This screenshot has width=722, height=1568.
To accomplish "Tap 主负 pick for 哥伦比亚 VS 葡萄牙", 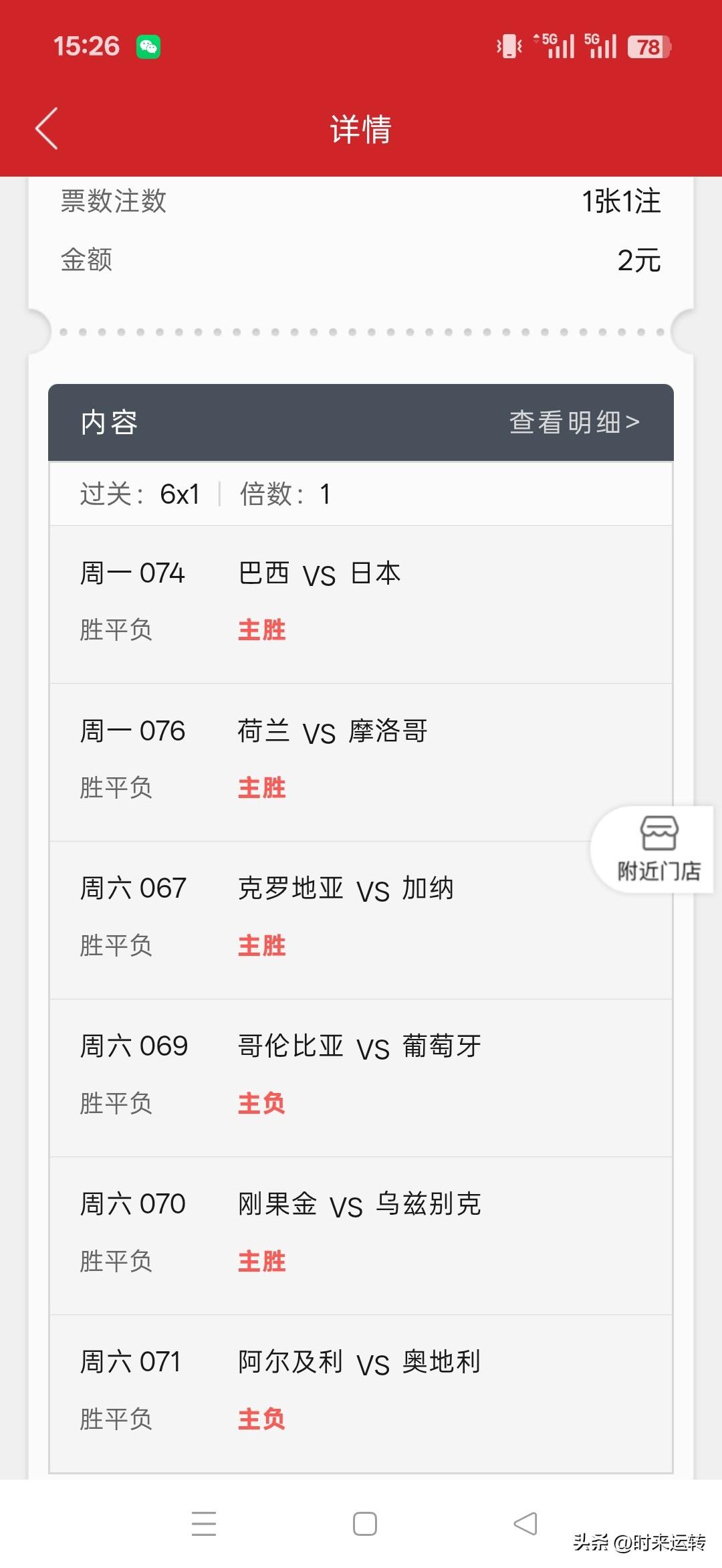I will (262, 1104).
